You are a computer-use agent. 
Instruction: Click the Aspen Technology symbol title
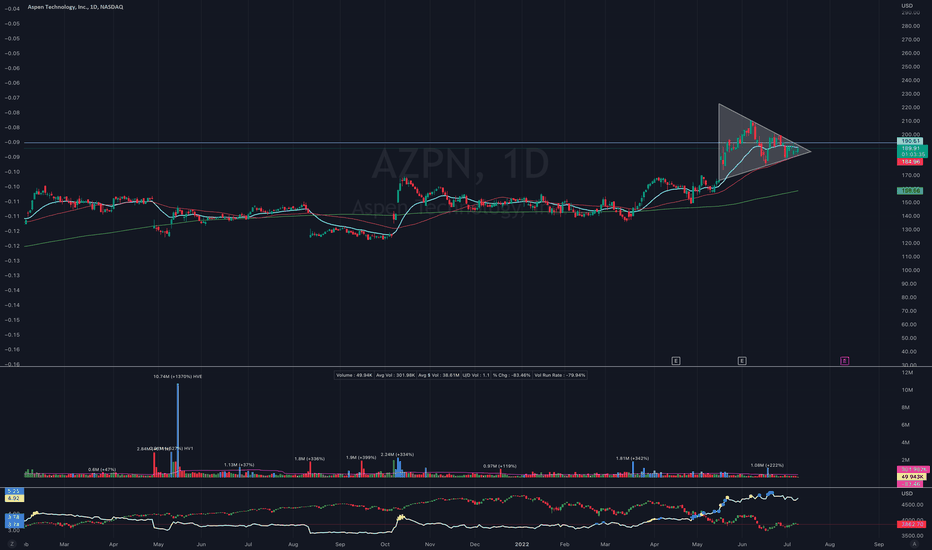coord(75,7)
